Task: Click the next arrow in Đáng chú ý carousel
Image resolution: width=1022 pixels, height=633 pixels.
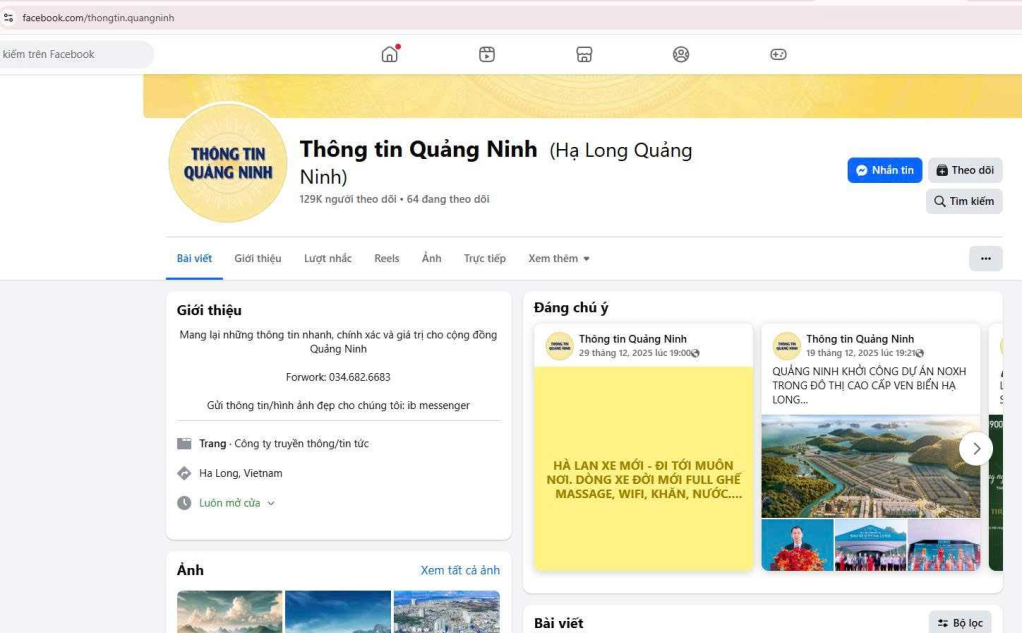Action: [976, 449]
